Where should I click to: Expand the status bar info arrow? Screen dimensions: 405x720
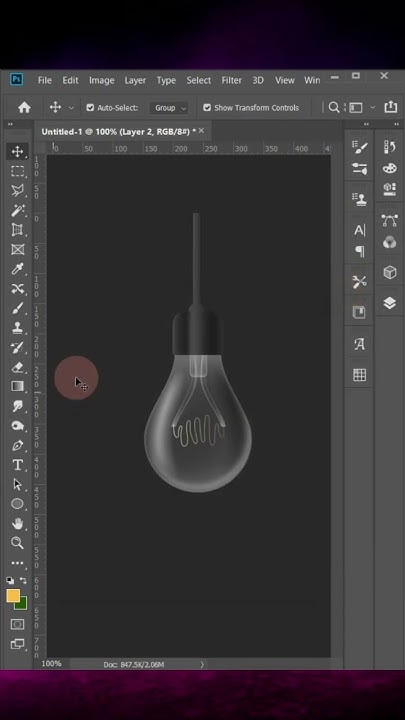pyautogui.click(x=202, y=664)
